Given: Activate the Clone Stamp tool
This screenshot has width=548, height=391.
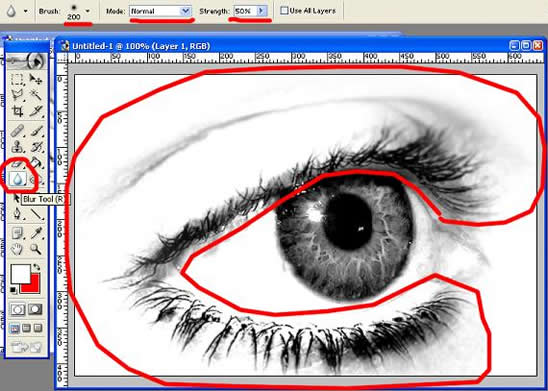Looking at the screenshot, I should [x=17, y=146].
